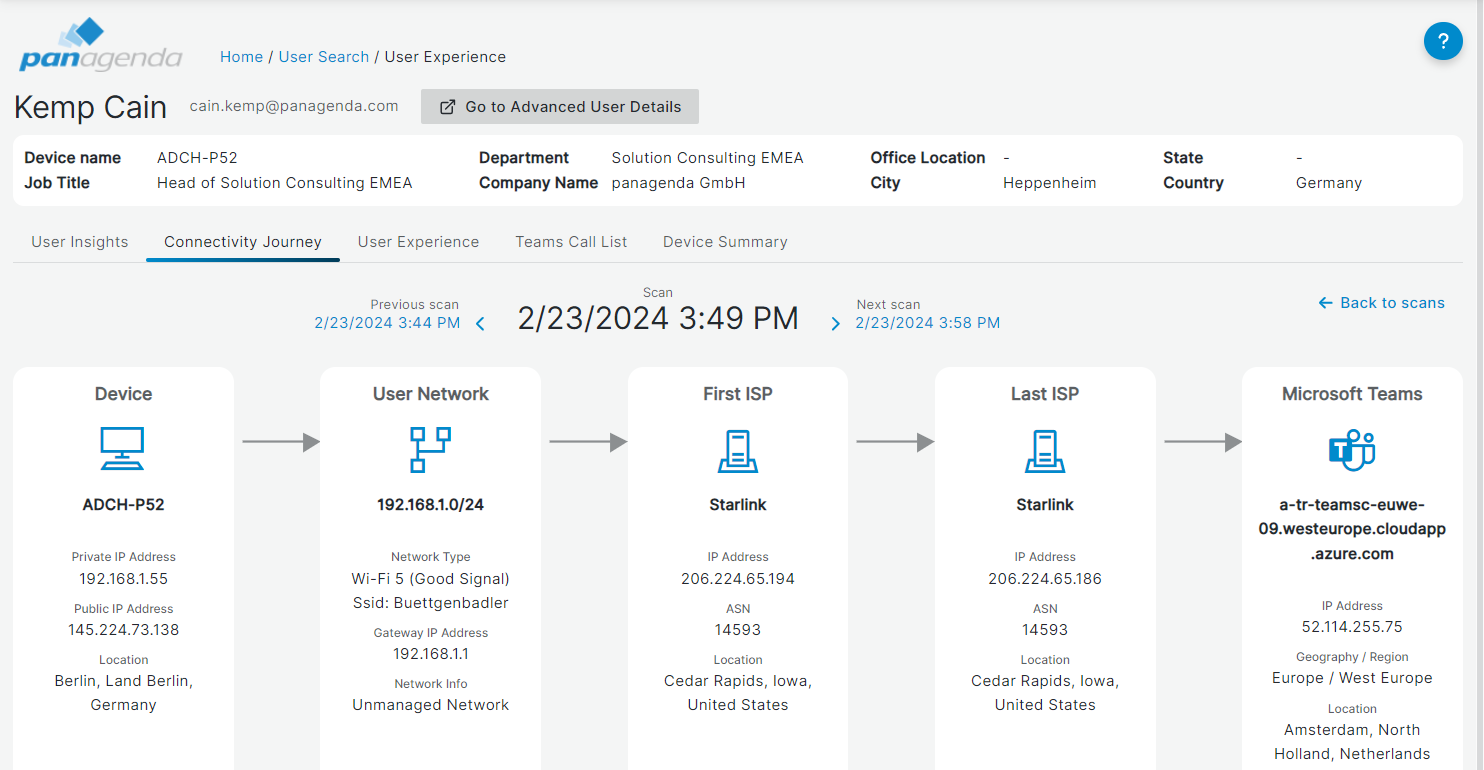Screen dimensions: 1484x770
Task: Click the external link icon in Advanced button
Action: [x=448, y=107]
